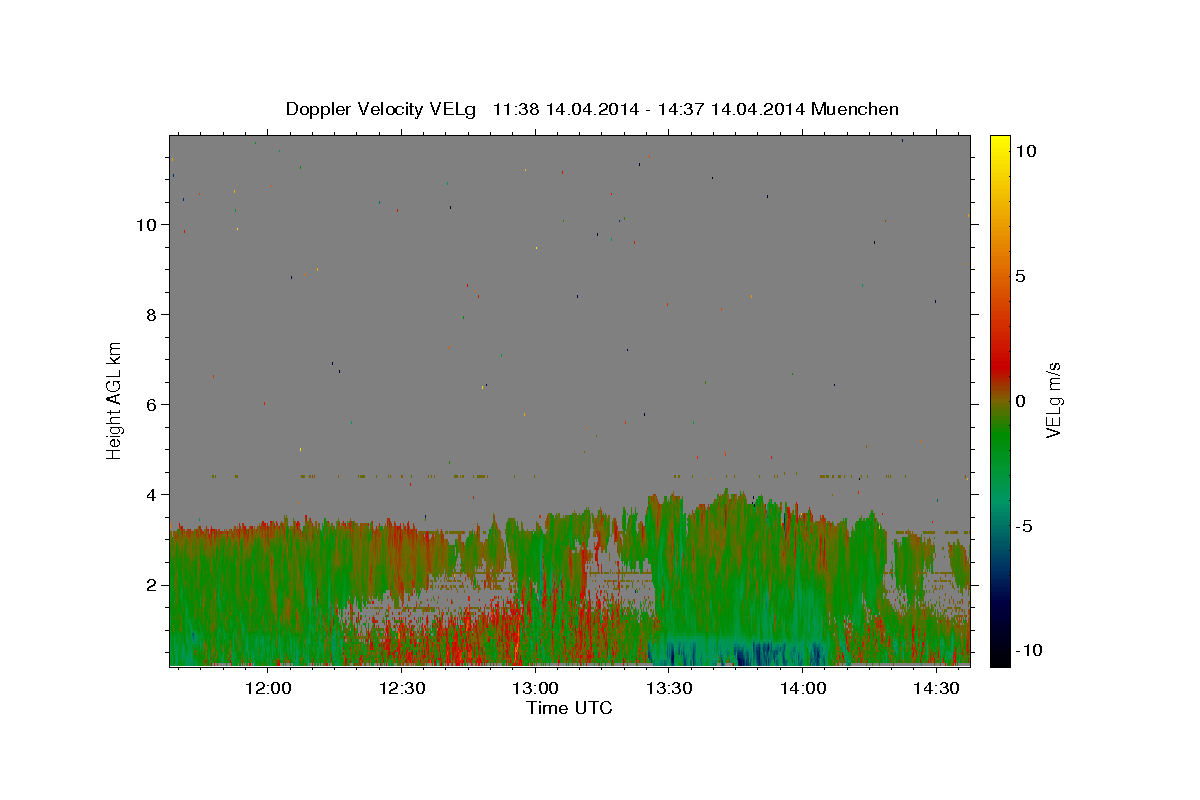1200x800 pixels.
Task: Click the height tick label 10
Action: coord(147,224)
